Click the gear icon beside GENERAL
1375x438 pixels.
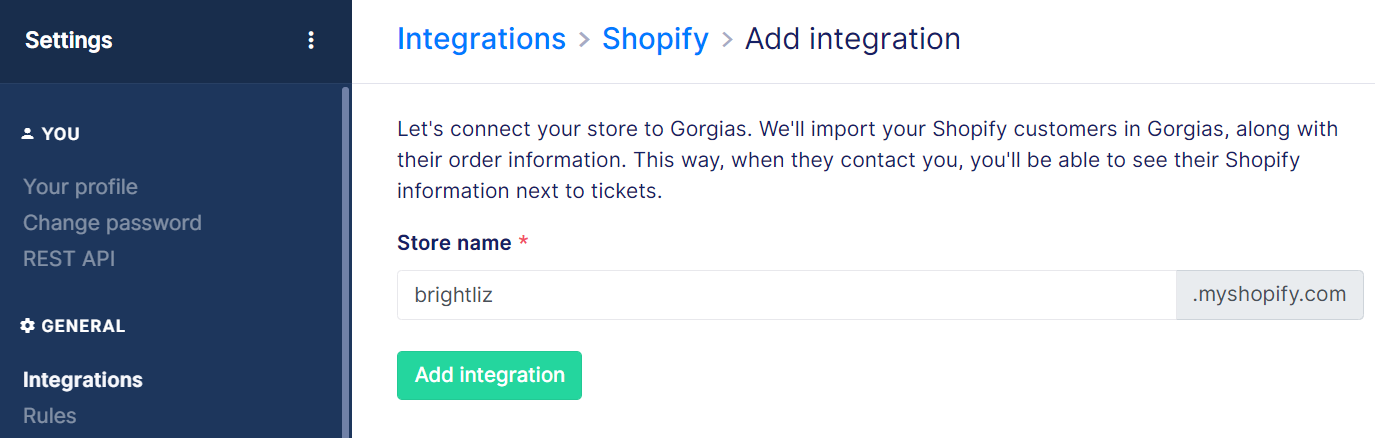coord(28,326)
